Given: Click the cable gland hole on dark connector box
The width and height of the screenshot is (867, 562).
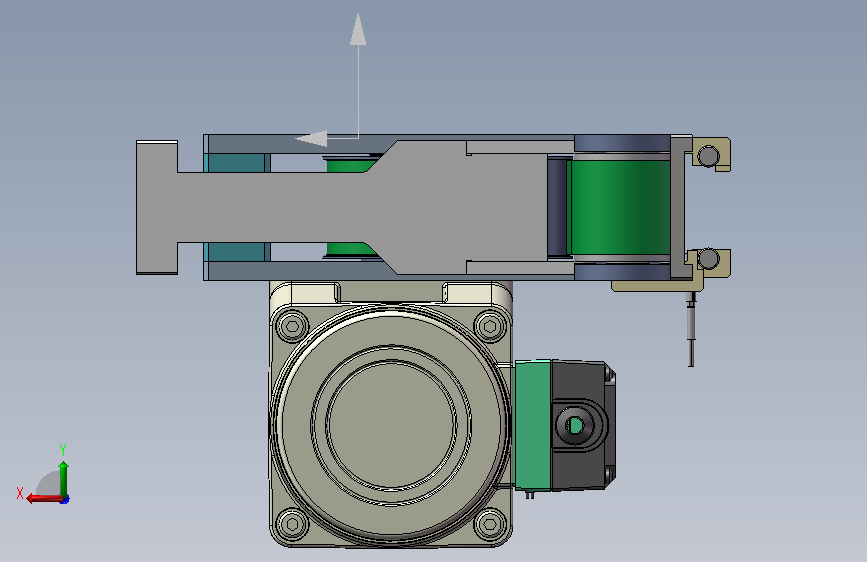Looking at the screenshot, I should coord(575,425).
